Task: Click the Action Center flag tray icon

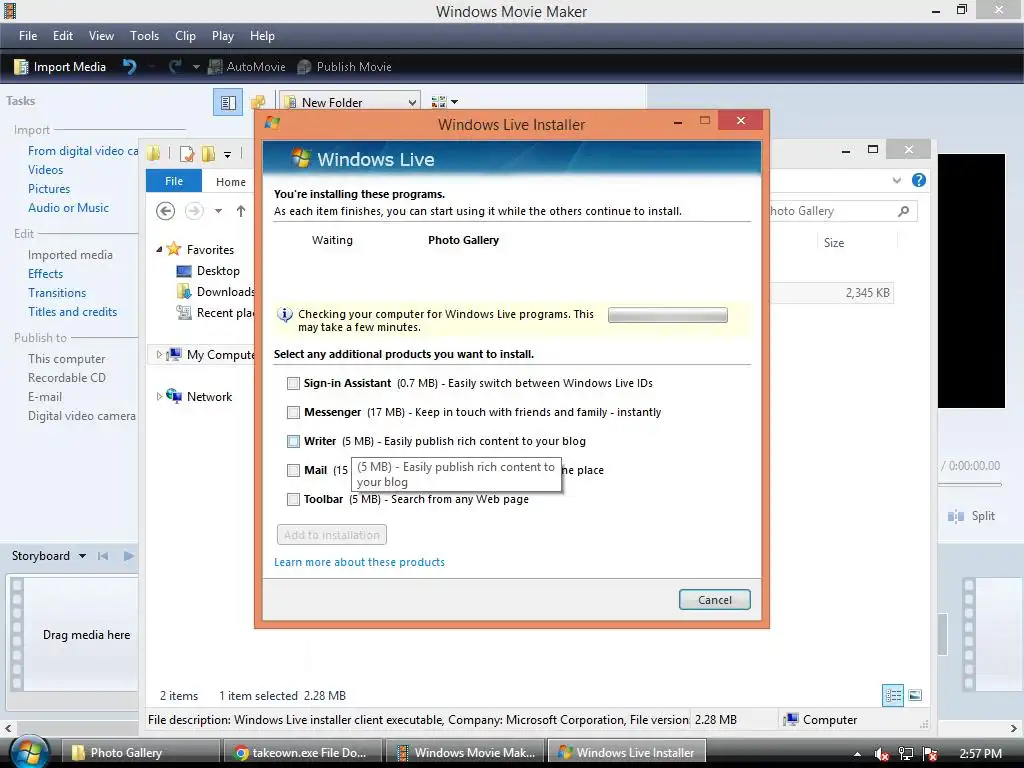Action: pyautogui.click(x=931, y=754)
